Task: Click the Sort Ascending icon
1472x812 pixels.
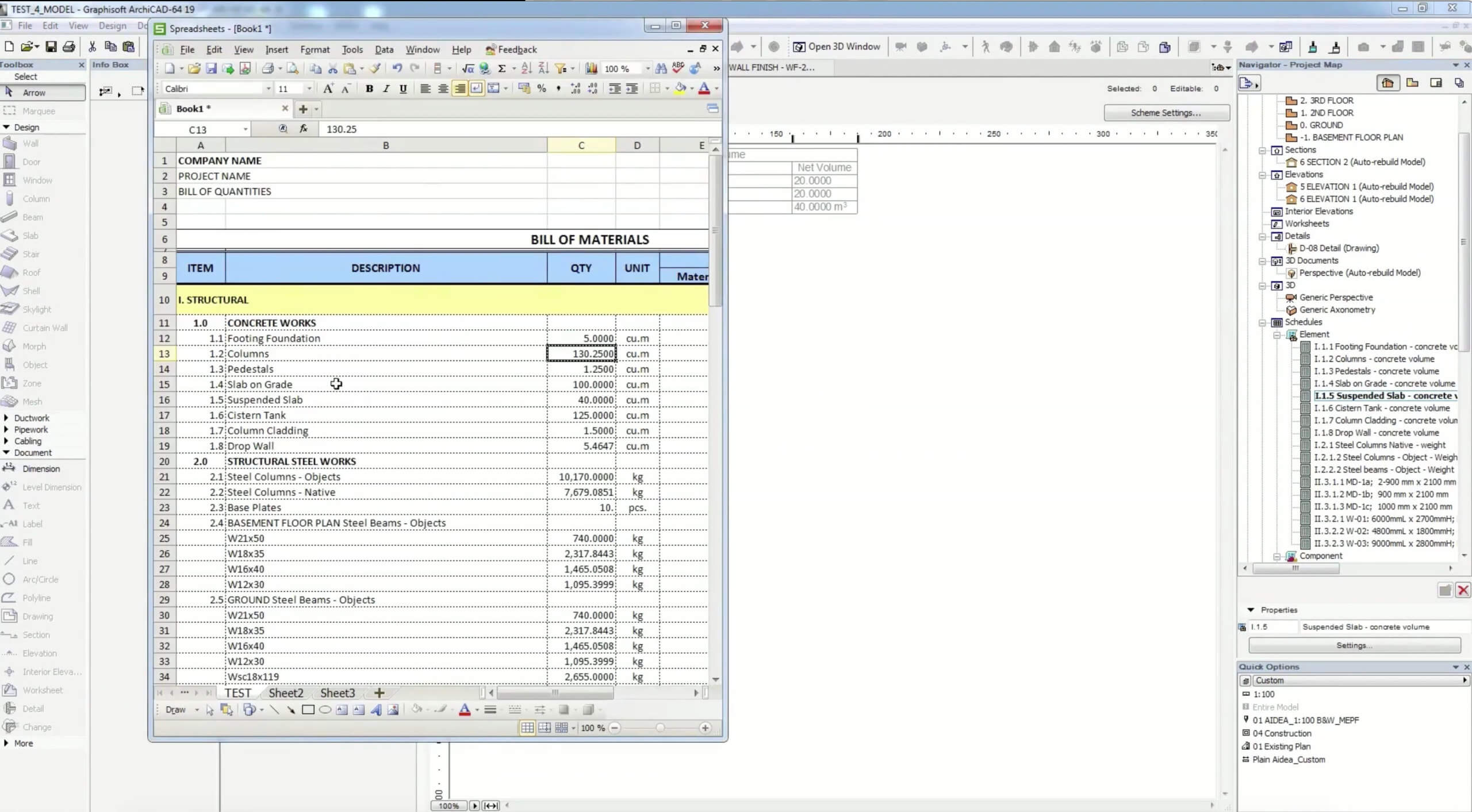Action: (526, 69)
